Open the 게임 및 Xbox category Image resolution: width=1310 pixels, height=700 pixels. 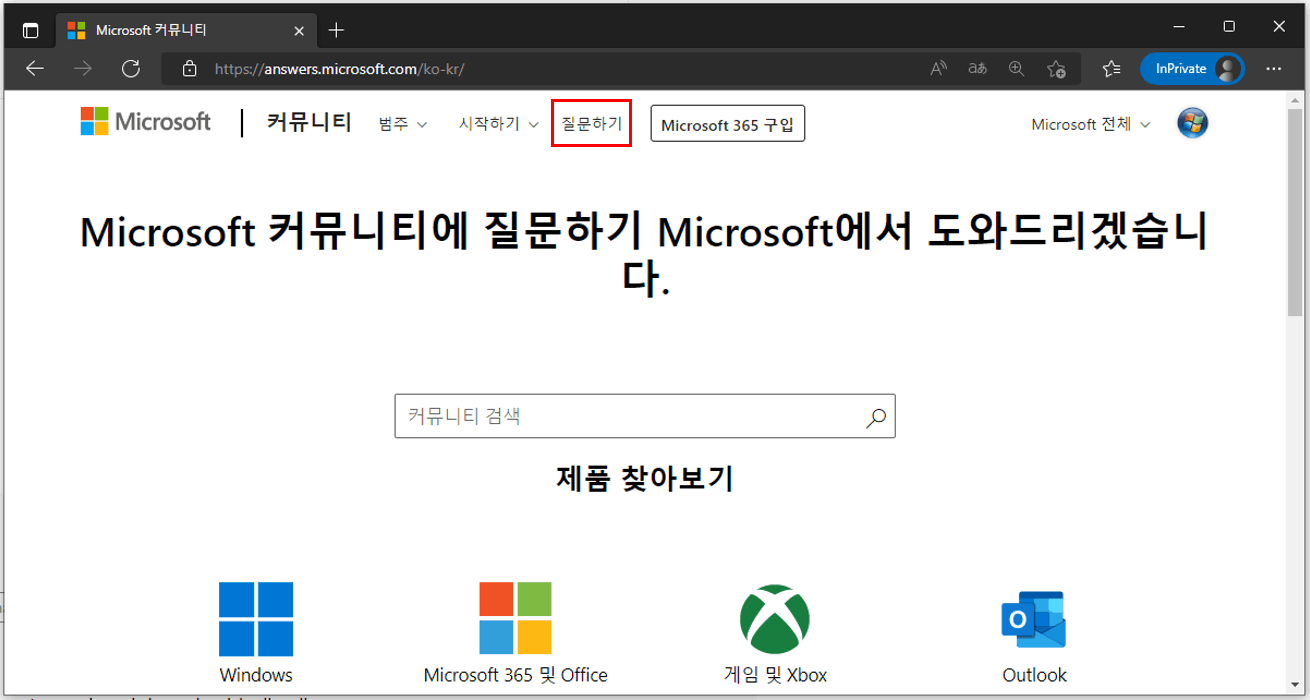(x=774, y=632)
